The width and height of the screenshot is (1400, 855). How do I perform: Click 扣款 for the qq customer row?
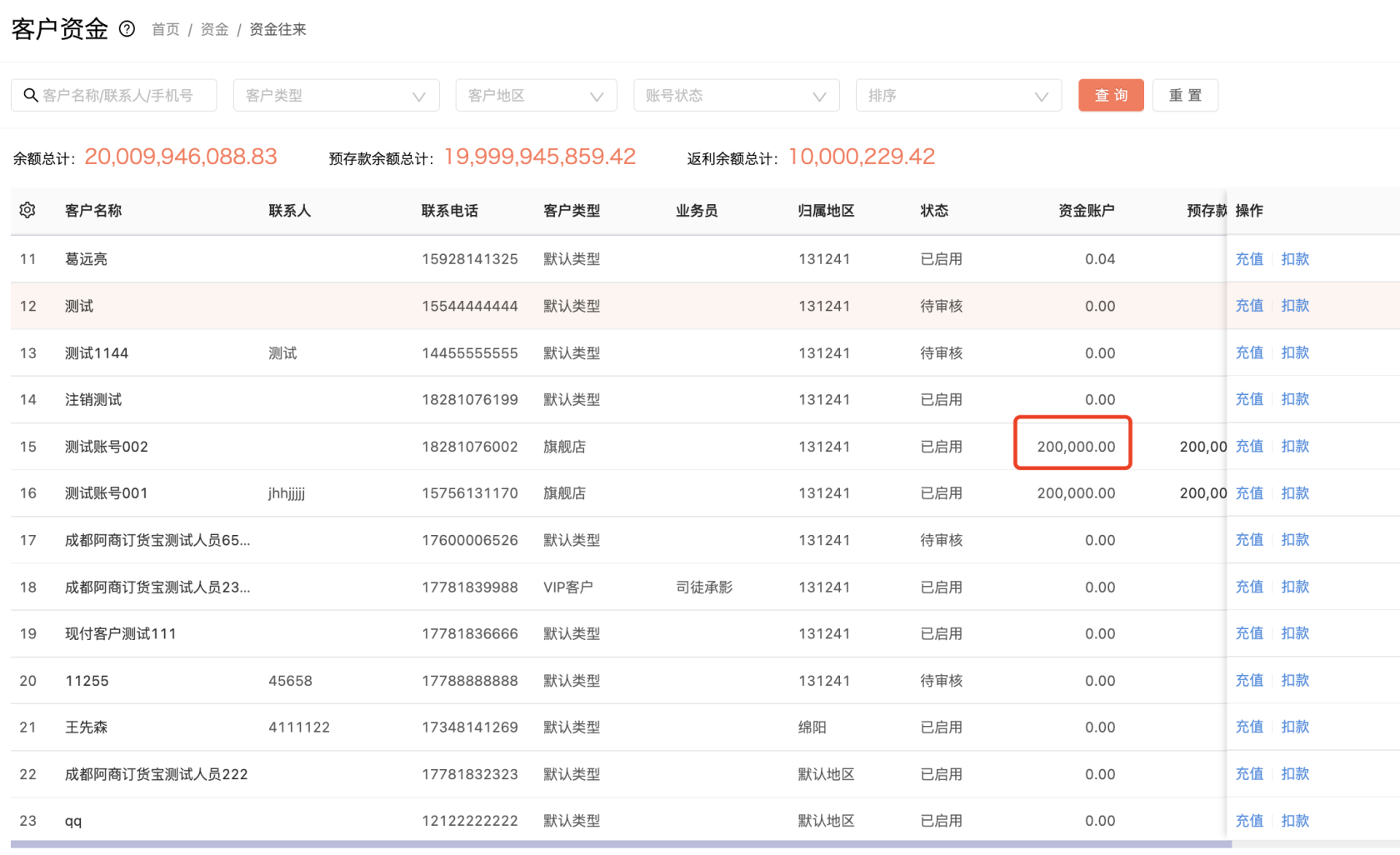click(x=1295, y=820)
